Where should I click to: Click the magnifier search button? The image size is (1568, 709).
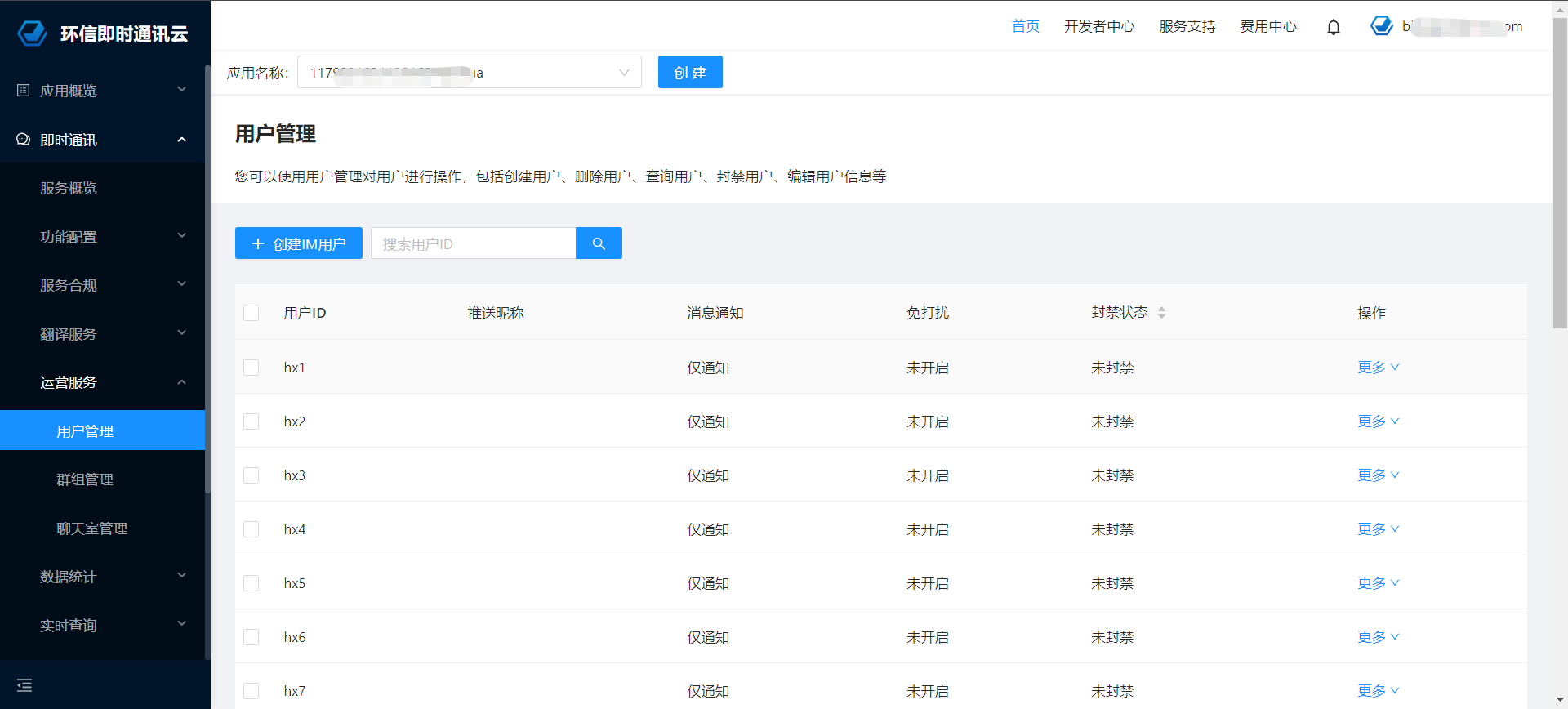[x=599, y=243]
